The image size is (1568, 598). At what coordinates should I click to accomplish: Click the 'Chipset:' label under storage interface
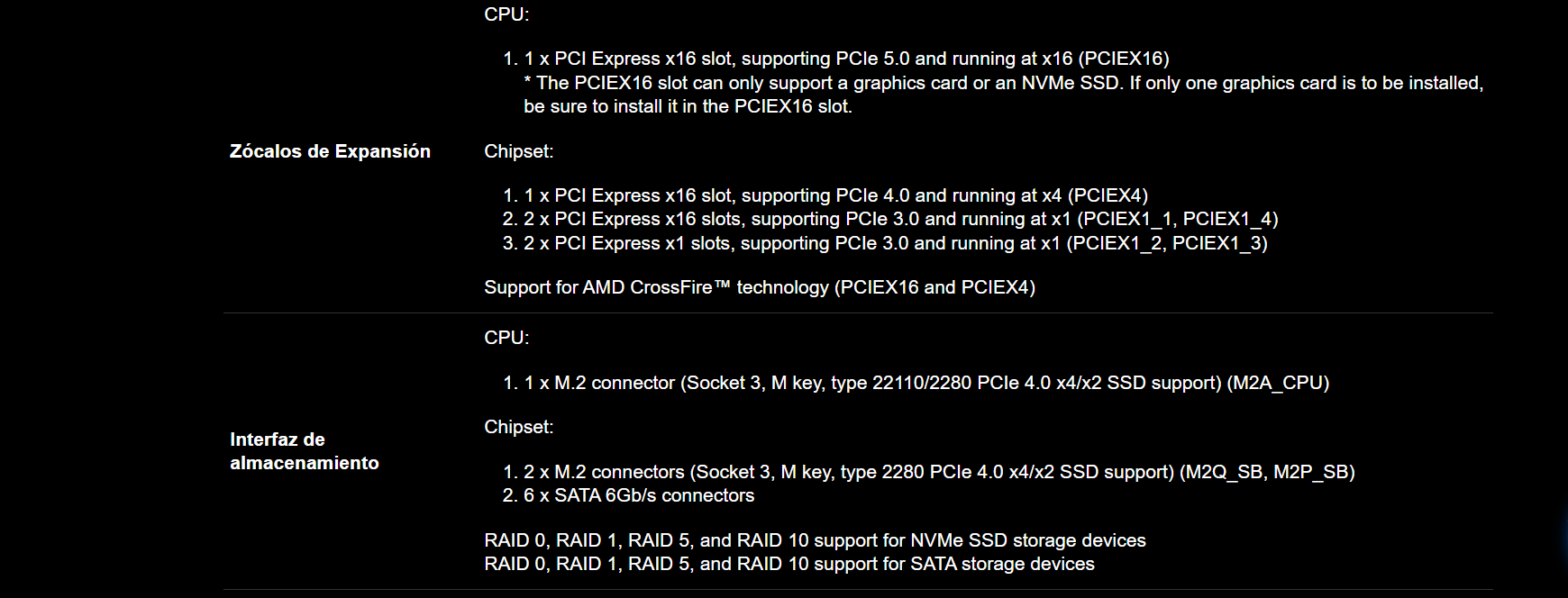tap(519, 427)
